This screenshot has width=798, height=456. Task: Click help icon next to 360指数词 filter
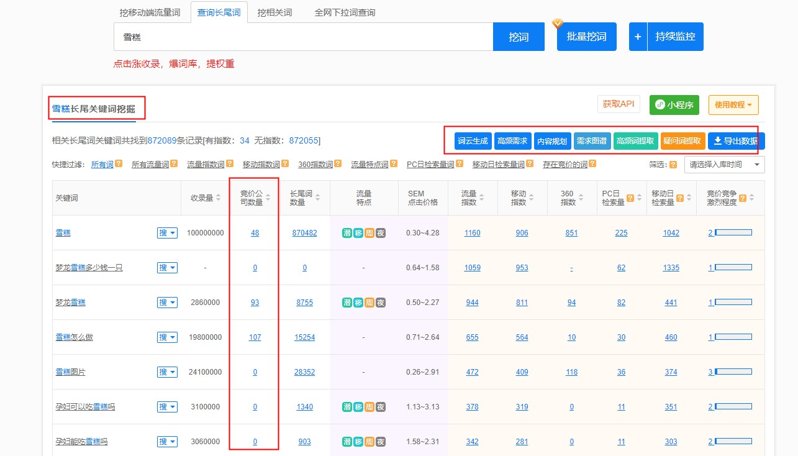(338, 164)
